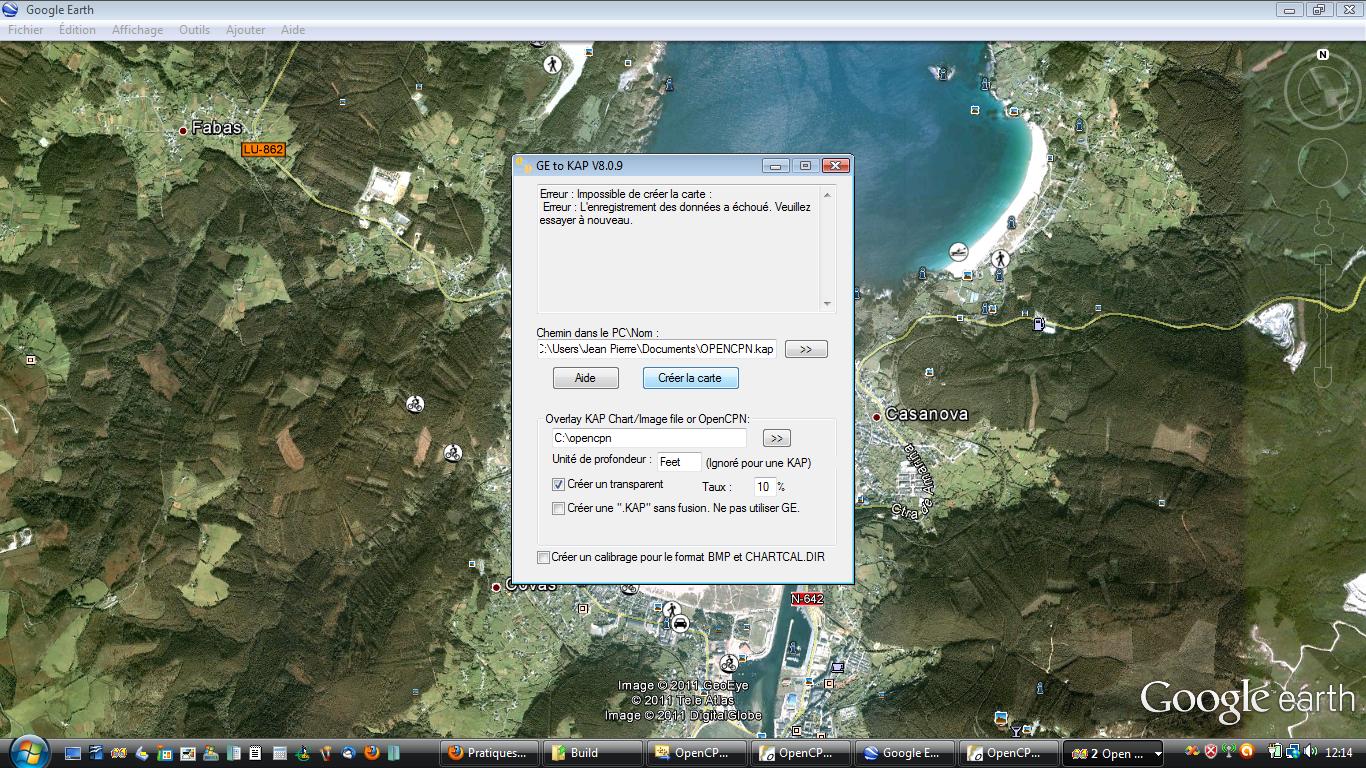Screen dimensions: 1366x768
Task: Open the Ajouter menu
Action: click(x=245, y=30)
